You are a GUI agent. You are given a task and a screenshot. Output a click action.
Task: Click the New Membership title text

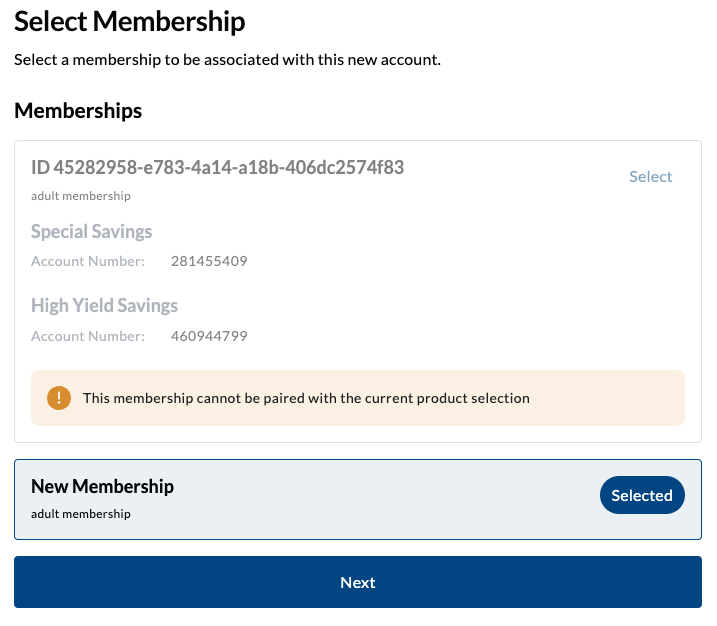point(102,487)
